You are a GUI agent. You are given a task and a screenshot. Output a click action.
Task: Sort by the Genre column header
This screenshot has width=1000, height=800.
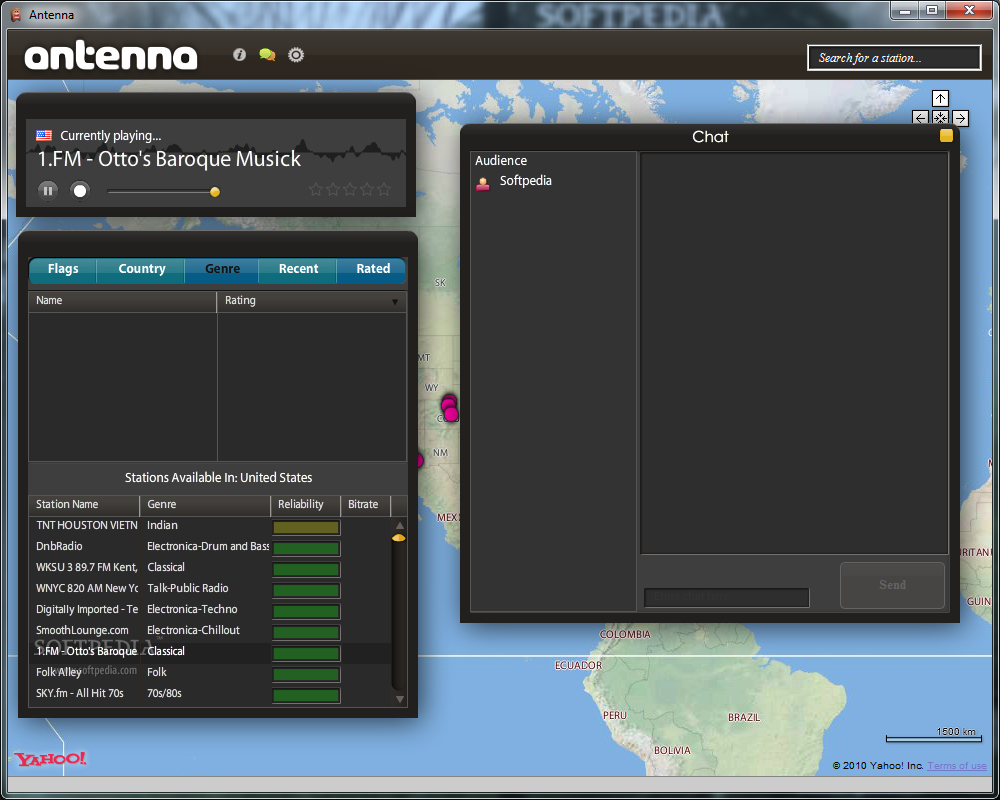tap(205, 505)
